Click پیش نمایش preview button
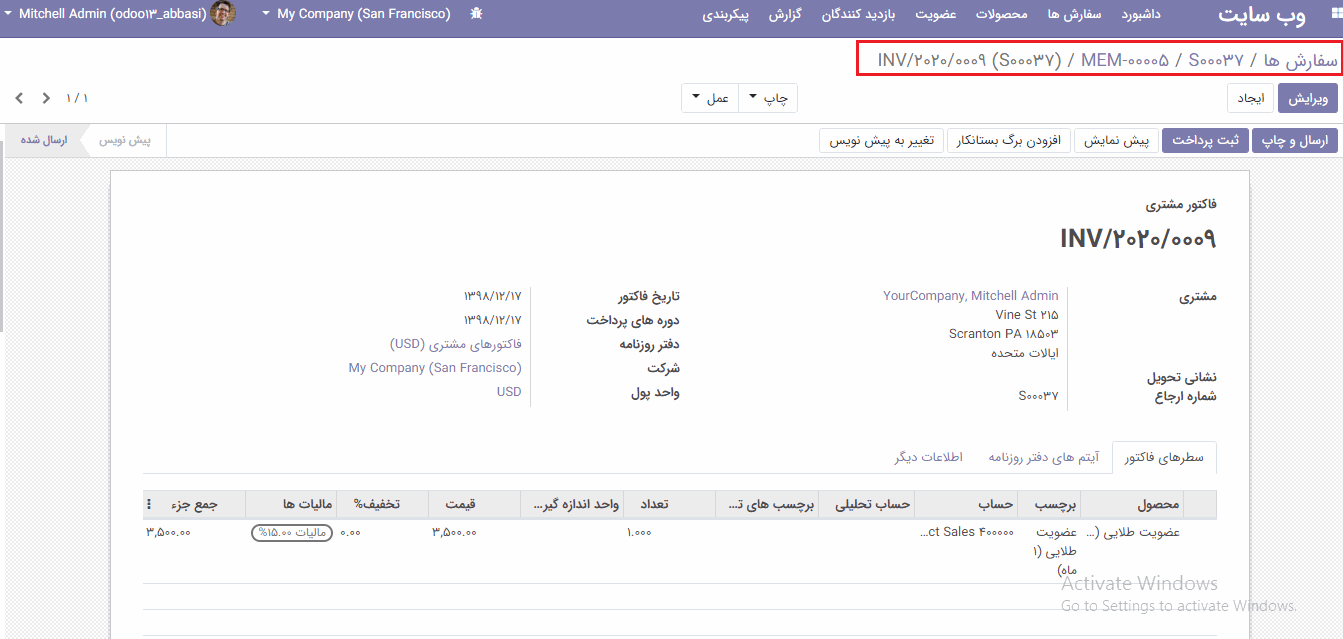The height and width of the screenshot is (639, 1343). (x=1116, y=141)
